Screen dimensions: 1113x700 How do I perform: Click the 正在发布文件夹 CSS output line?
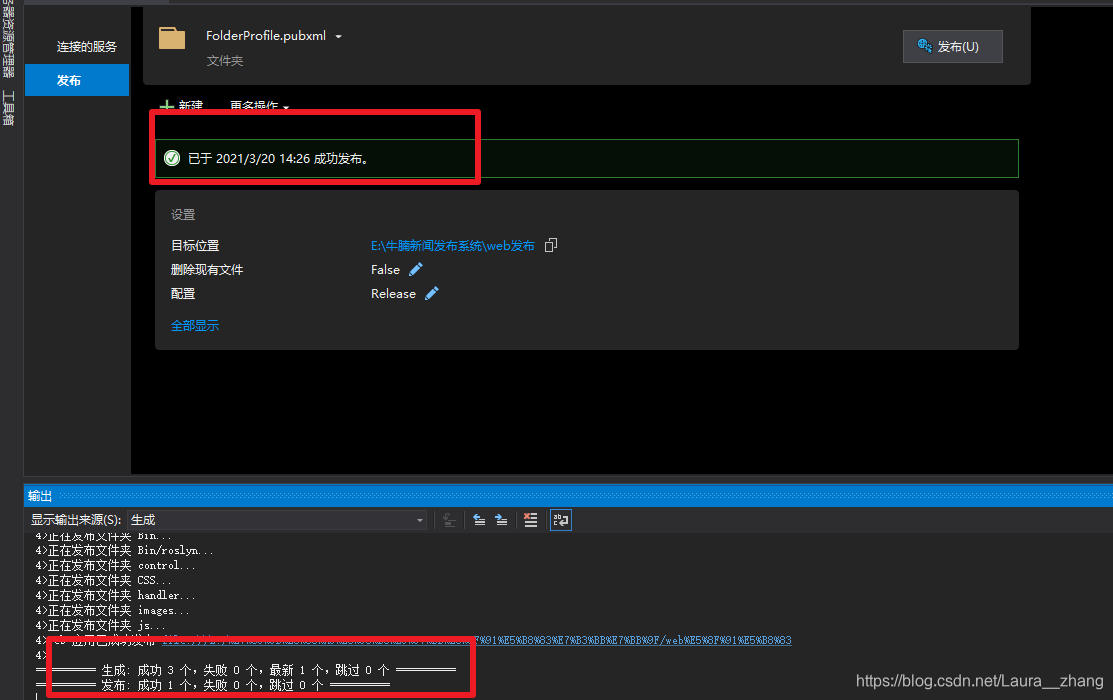[104, 580]
